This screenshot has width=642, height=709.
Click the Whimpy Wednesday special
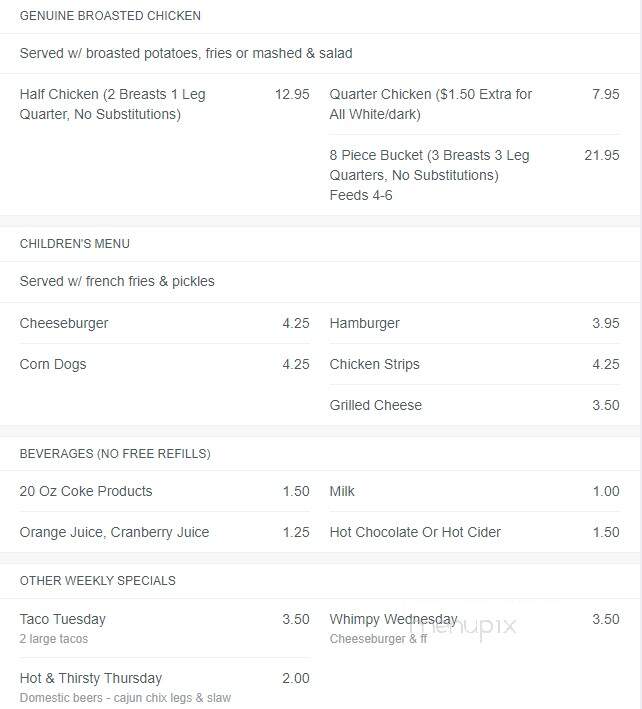474,629
